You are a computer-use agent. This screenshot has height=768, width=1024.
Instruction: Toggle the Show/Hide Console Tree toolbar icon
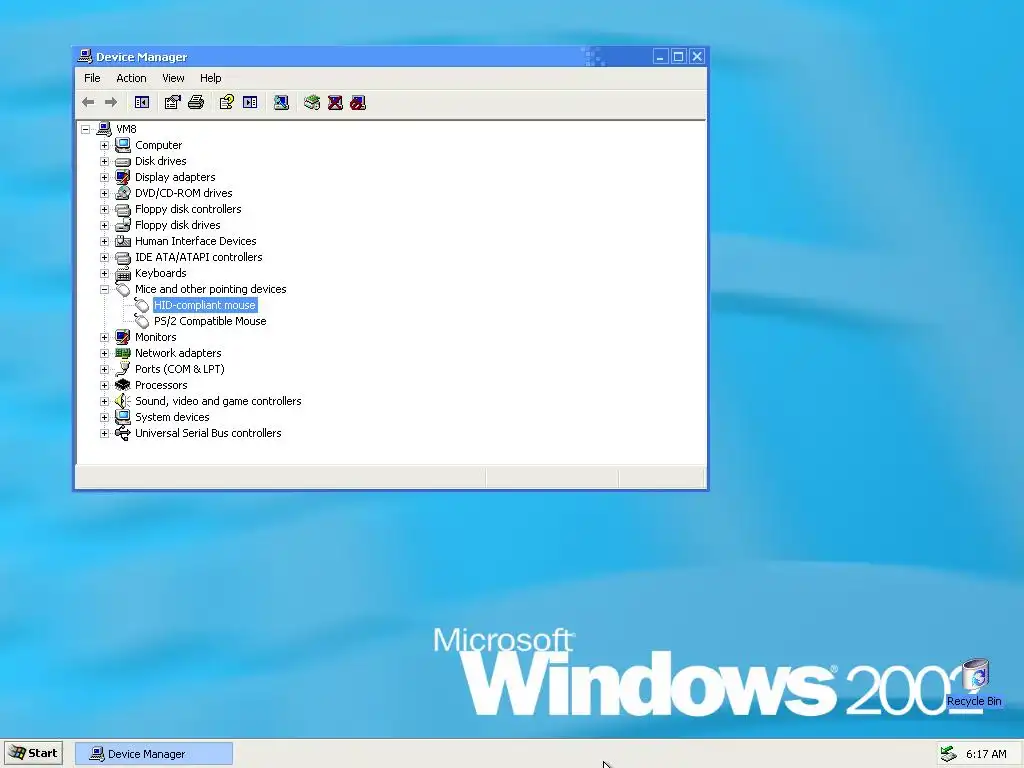click(142, 103)
